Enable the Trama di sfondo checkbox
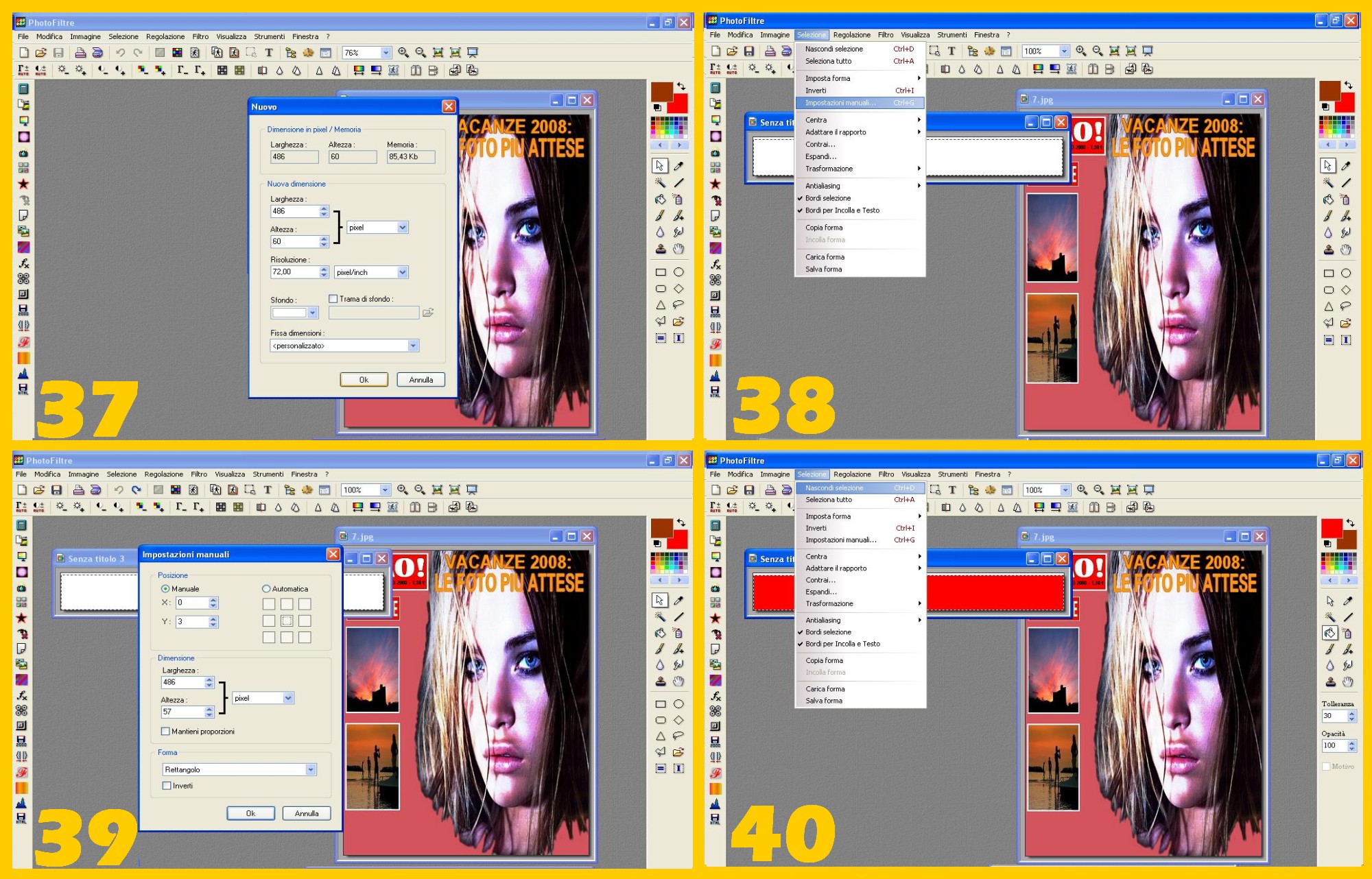 click(x=333, y=299)
